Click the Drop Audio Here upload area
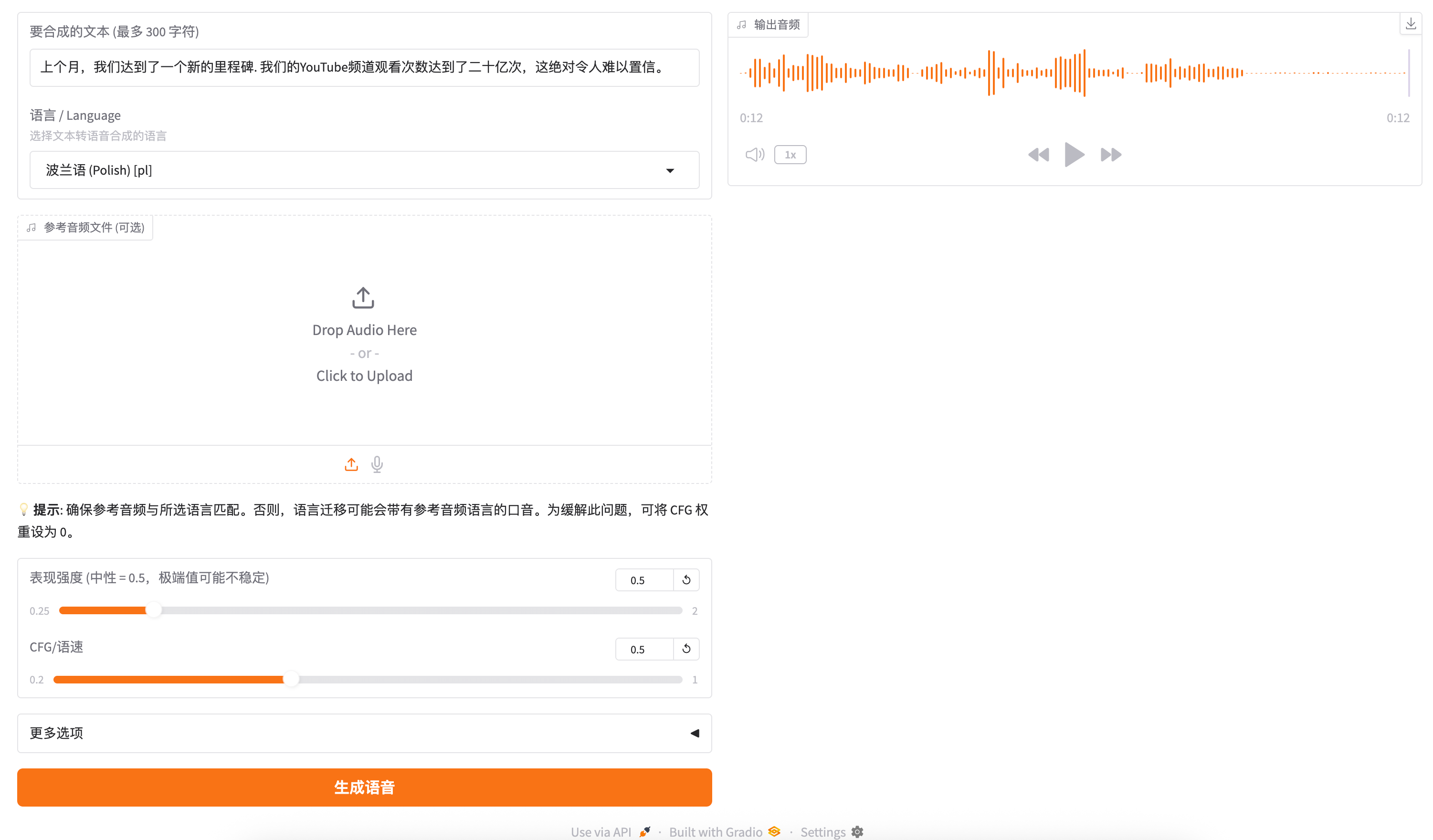1433x840 pixels. tap(364, 336)
